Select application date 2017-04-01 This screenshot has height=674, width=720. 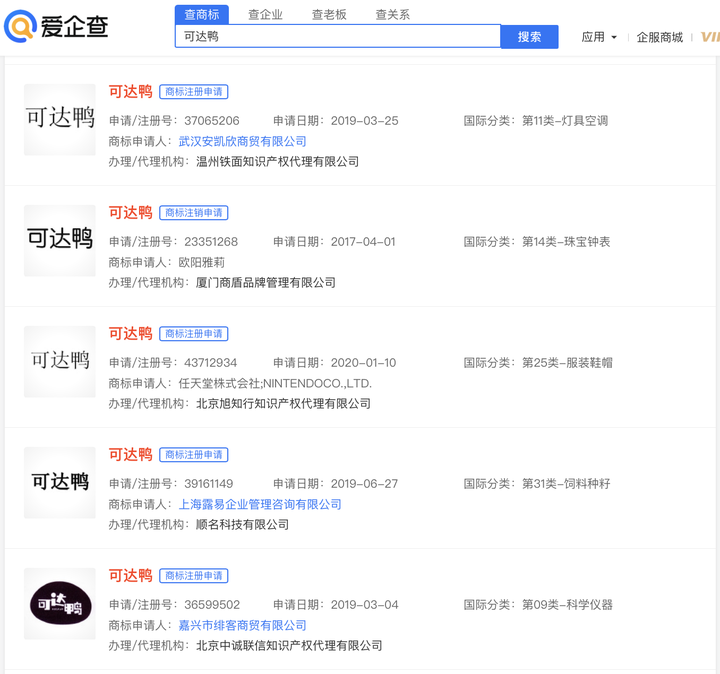click(x=363, y=242)
